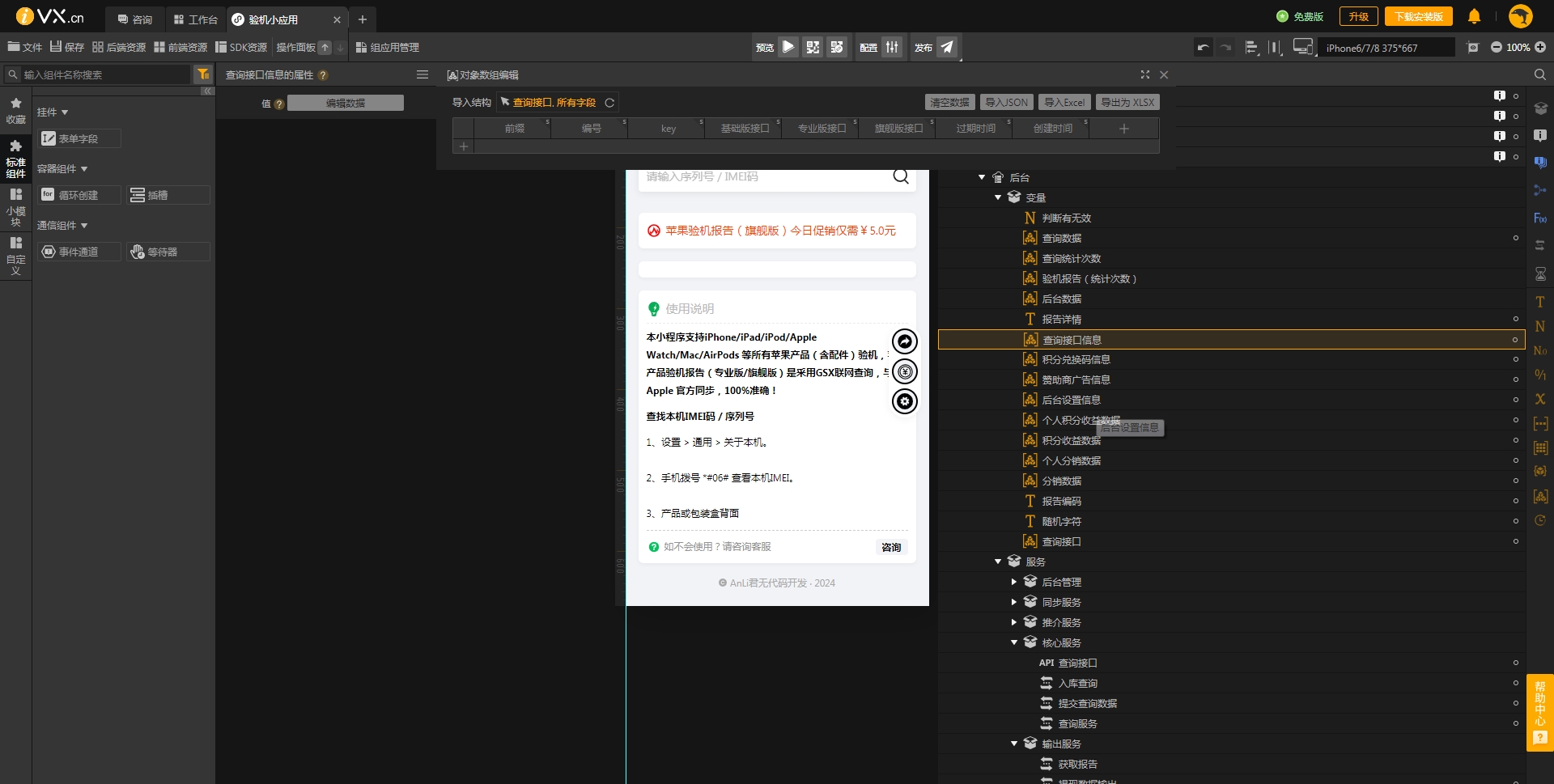Open 后端资源 menu
1554x784 pixels.
click(x=119, y=47)
